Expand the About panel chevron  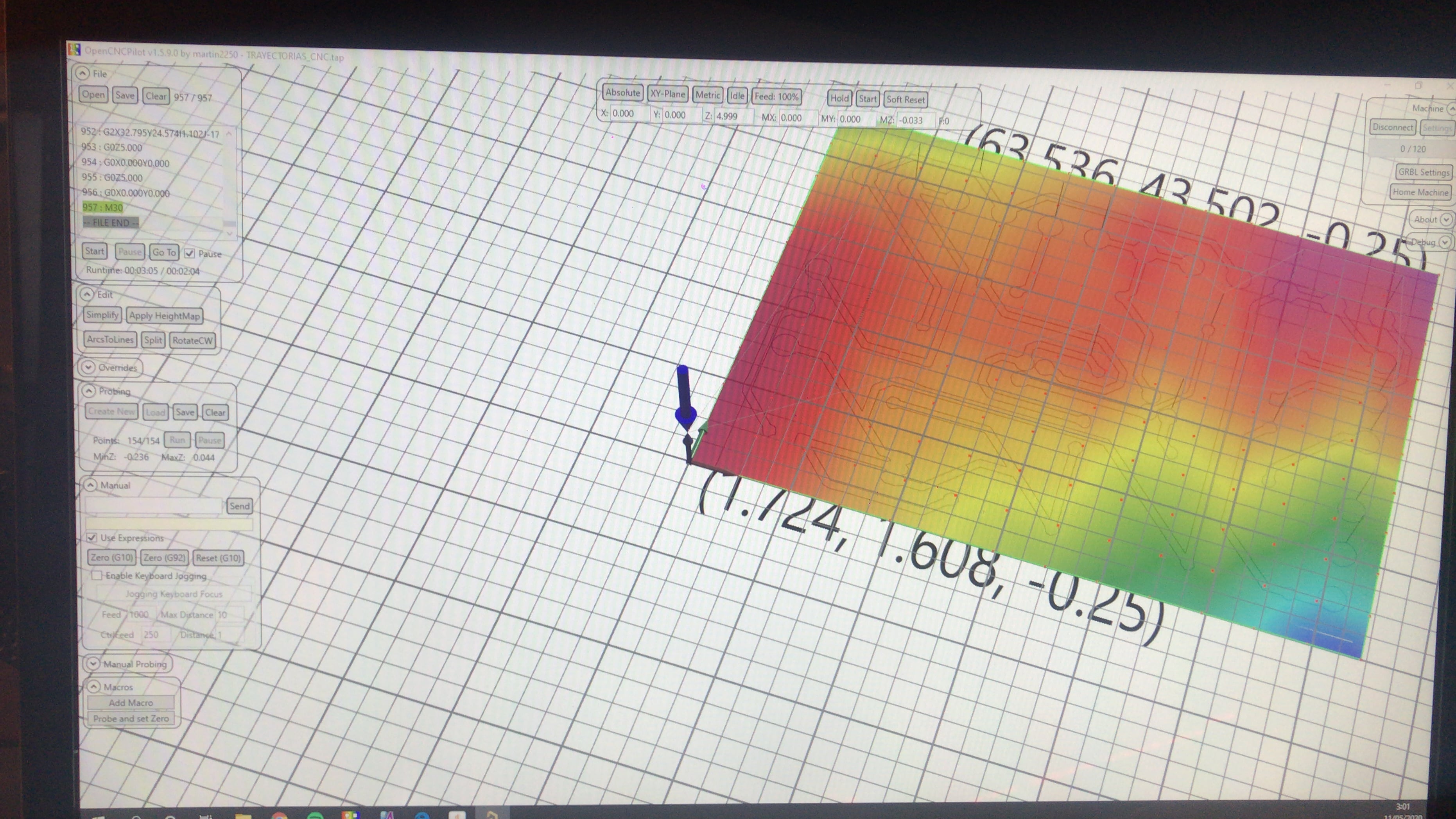click(1445, 219)
